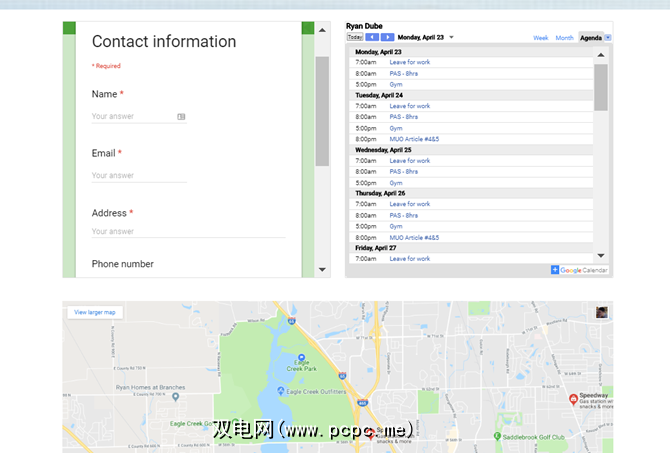Click the Email answer input field
670x453 pixels.
[139, 175]
